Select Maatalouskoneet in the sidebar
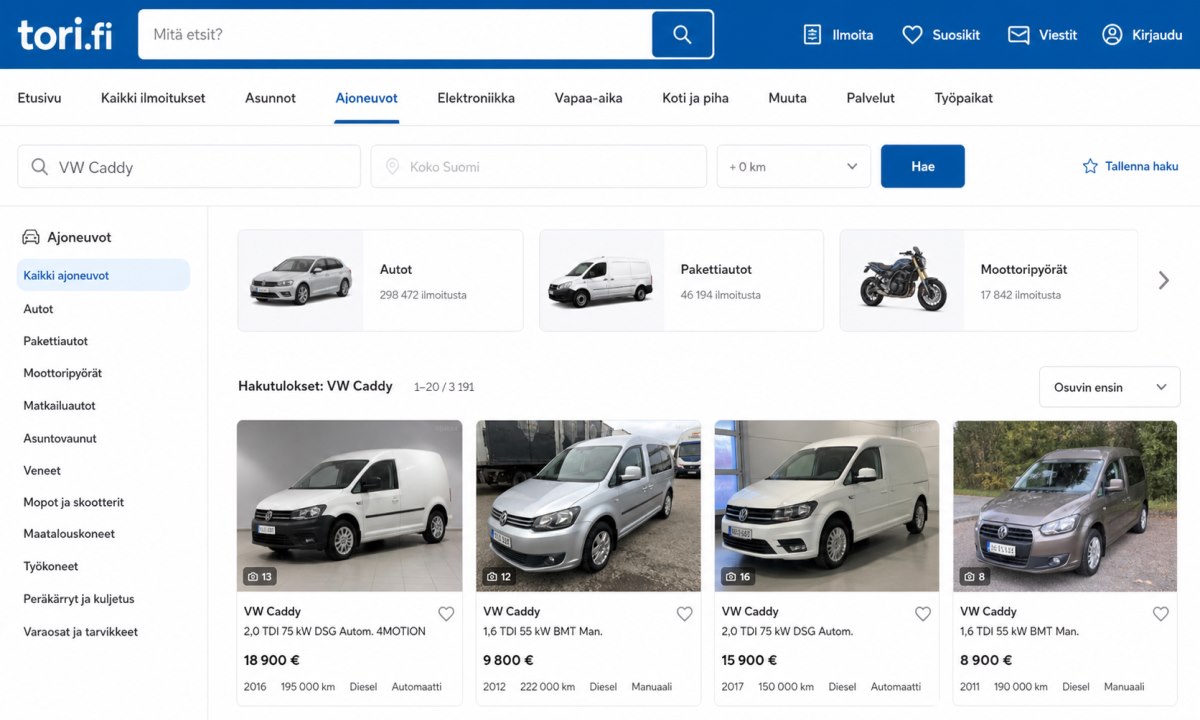Image resolution: width=1200 pixels, height=720 pixels. click(x=69, y=534)
